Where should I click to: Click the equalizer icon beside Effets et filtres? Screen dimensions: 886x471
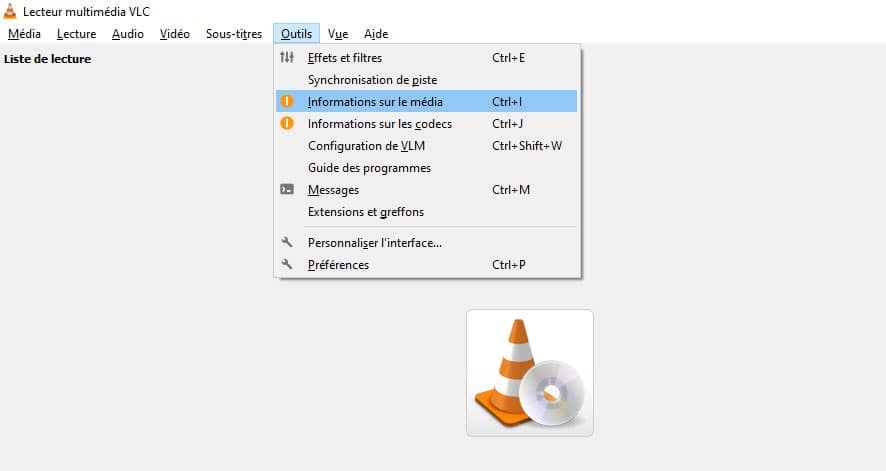coord(287,58)
